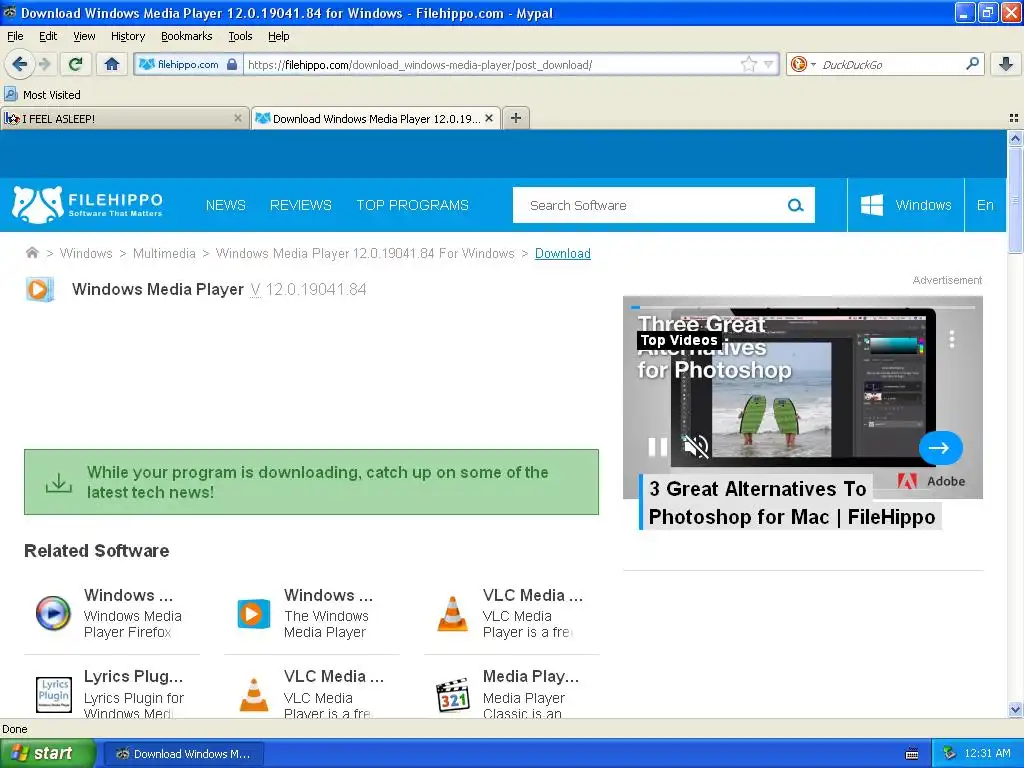This screenshot has width=1024, height=768.
Task: Switch to the I FEEL ASLEEP! tab
Action: pyautogui.click(x=124, y=118)
